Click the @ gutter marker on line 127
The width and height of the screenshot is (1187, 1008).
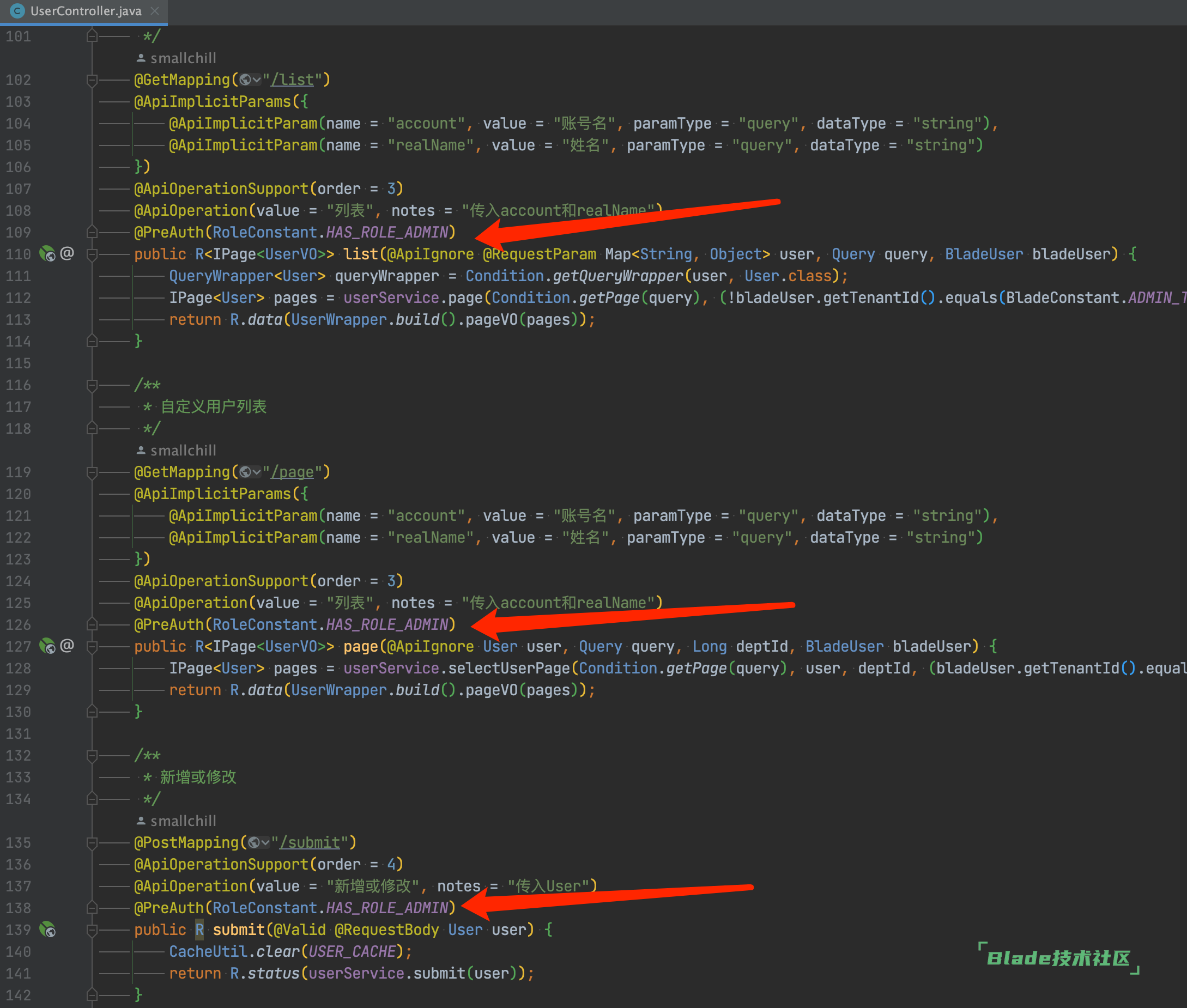click(x=67, y=646)
